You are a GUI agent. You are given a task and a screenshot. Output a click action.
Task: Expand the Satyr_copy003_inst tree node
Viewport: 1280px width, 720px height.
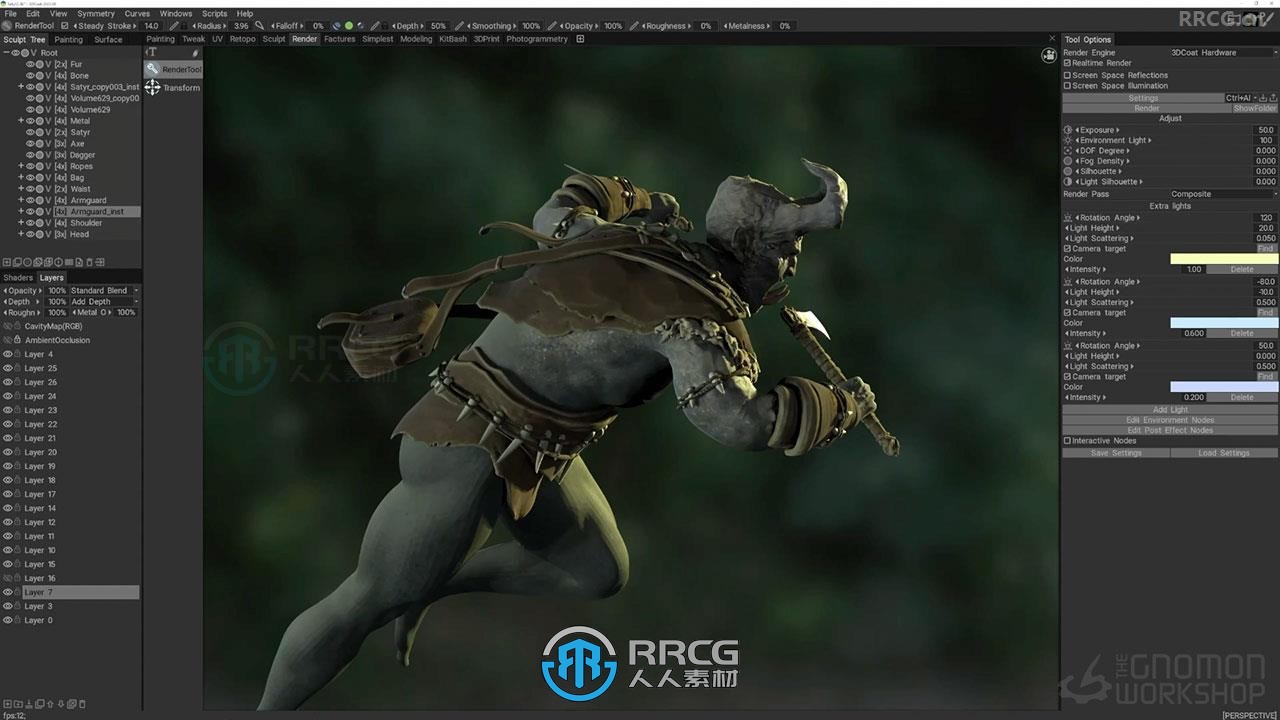[x=21, y=87]
